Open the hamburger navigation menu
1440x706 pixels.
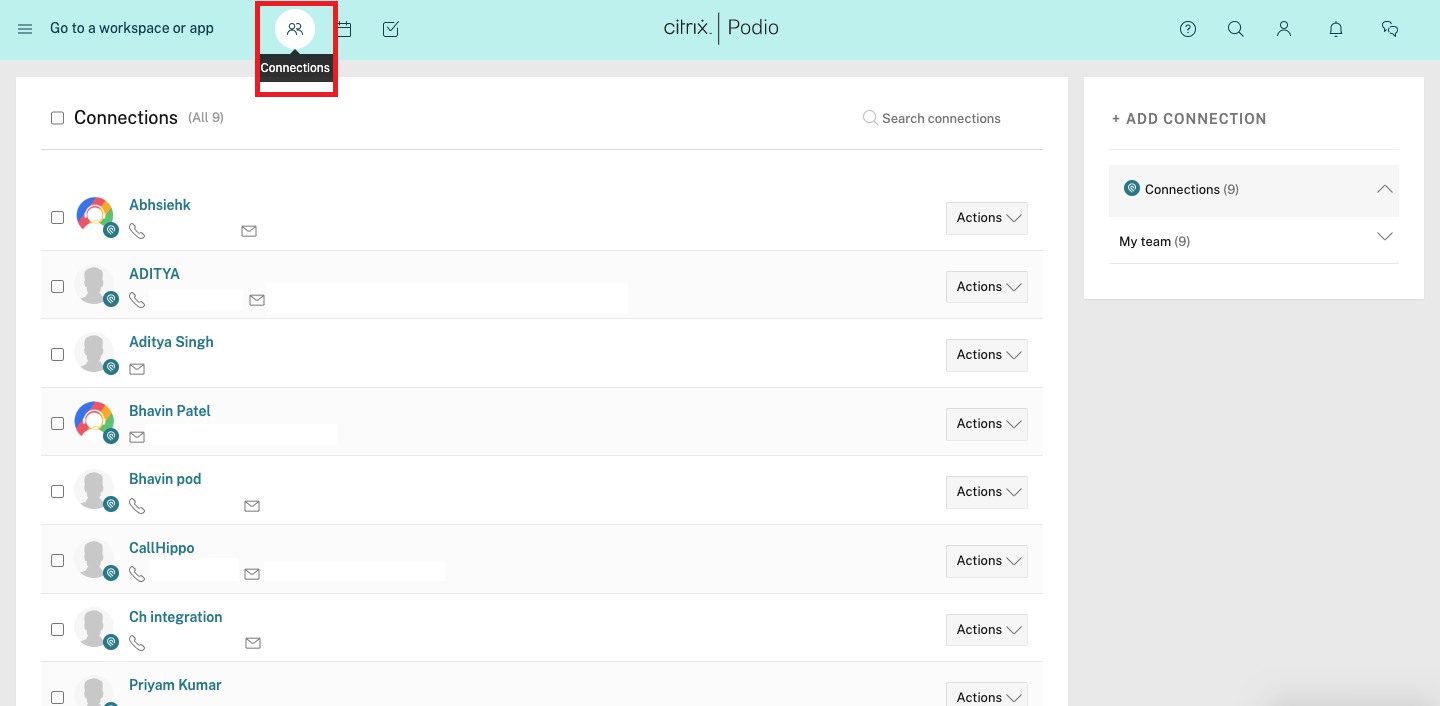(x=25, y=29)
